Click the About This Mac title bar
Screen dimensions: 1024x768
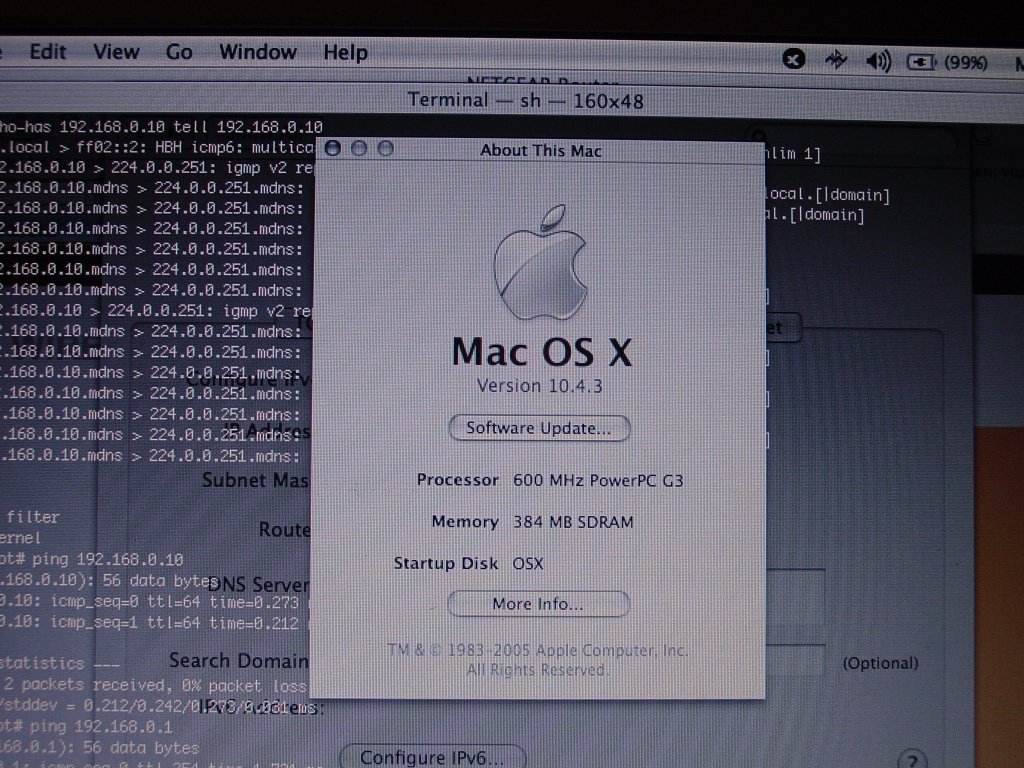pyautogui.click(x=541, y=150)
